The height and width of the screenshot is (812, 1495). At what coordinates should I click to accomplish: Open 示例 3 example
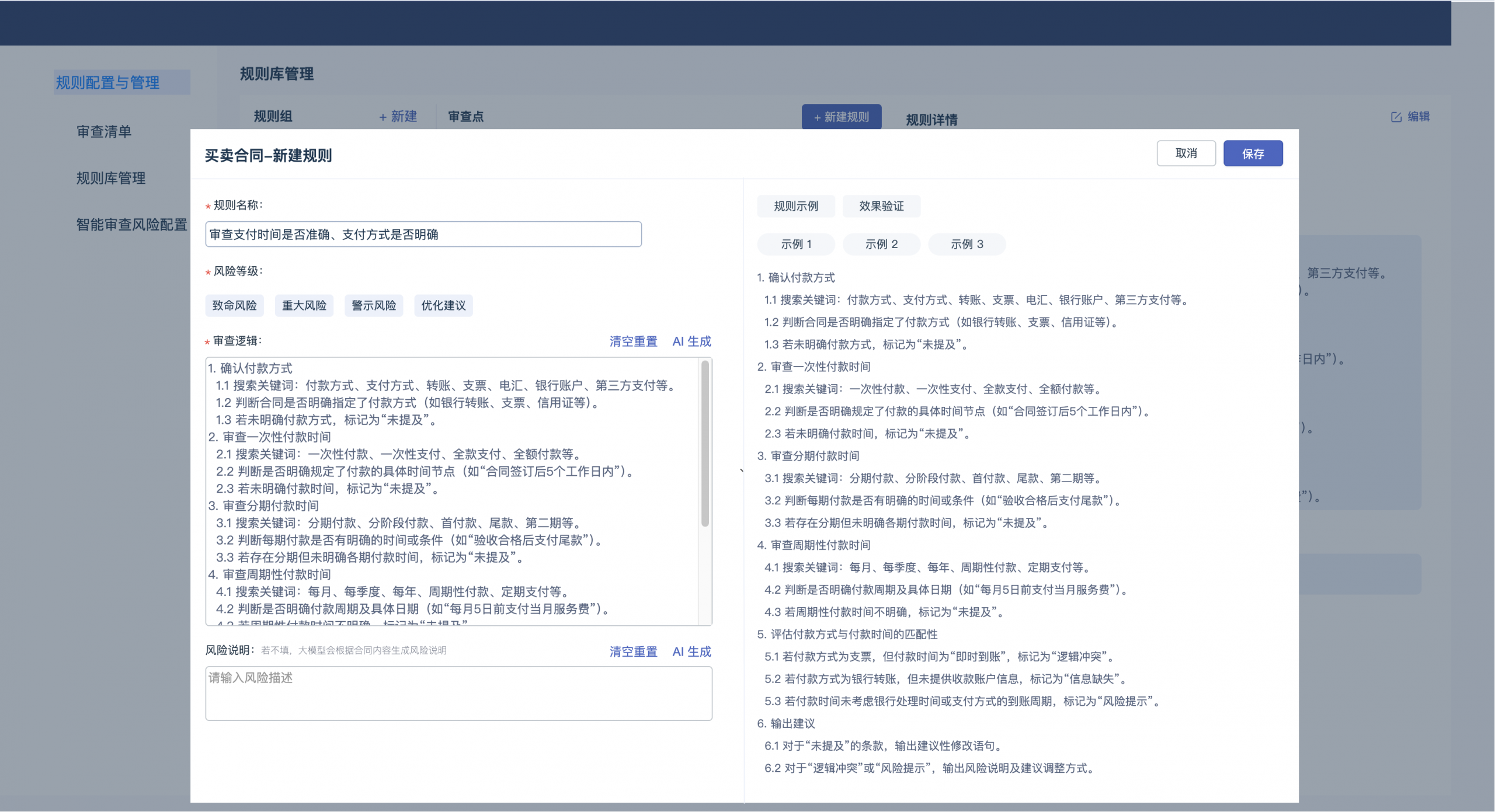966,244
